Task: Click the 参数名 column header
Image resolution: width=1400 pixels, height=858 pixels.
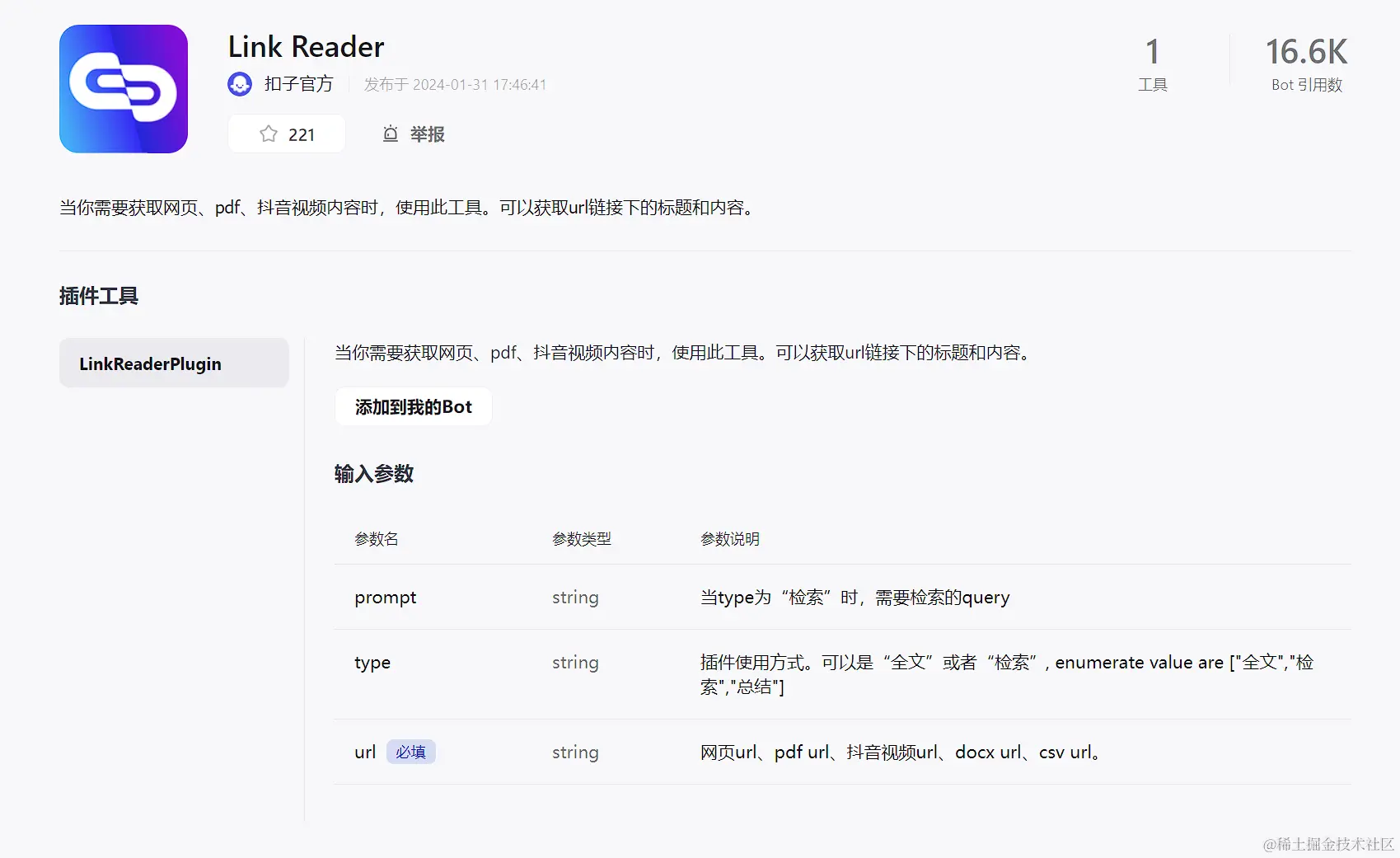Action: tap(377, 539)
